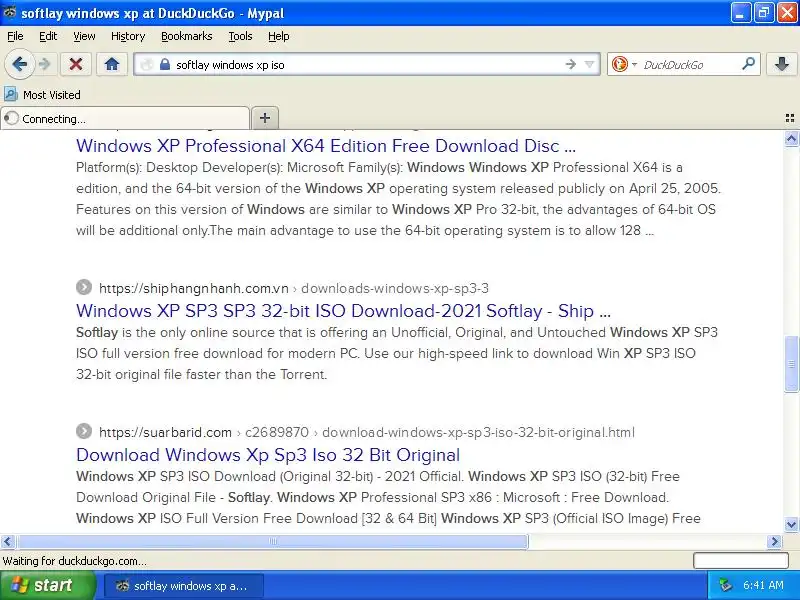Go back with the Back arrow button
This screenshot has height=600, width=800.
click(20, 64)
